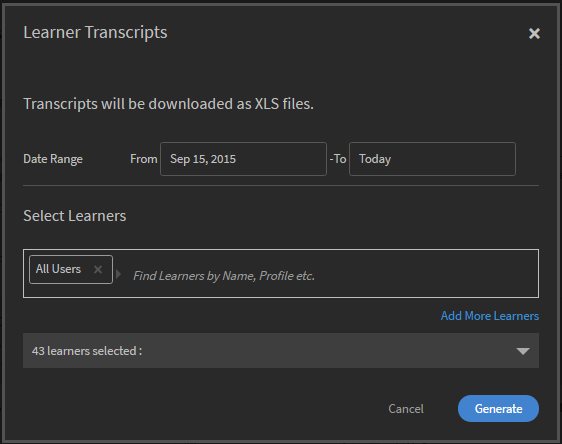Select the All Users chip label
This screenshot has width=562, height=444.
(58, 269)
